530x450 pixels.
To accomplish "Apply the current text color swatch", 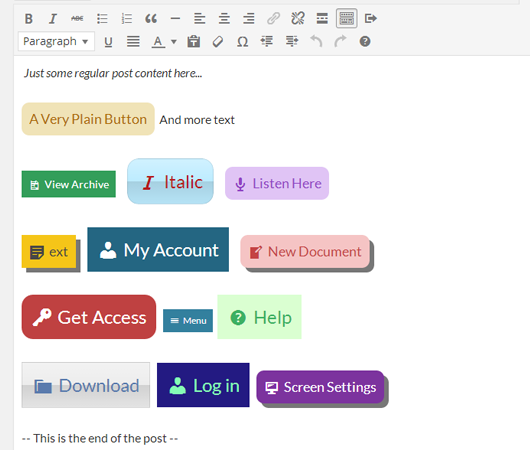I will pos(158,42).
